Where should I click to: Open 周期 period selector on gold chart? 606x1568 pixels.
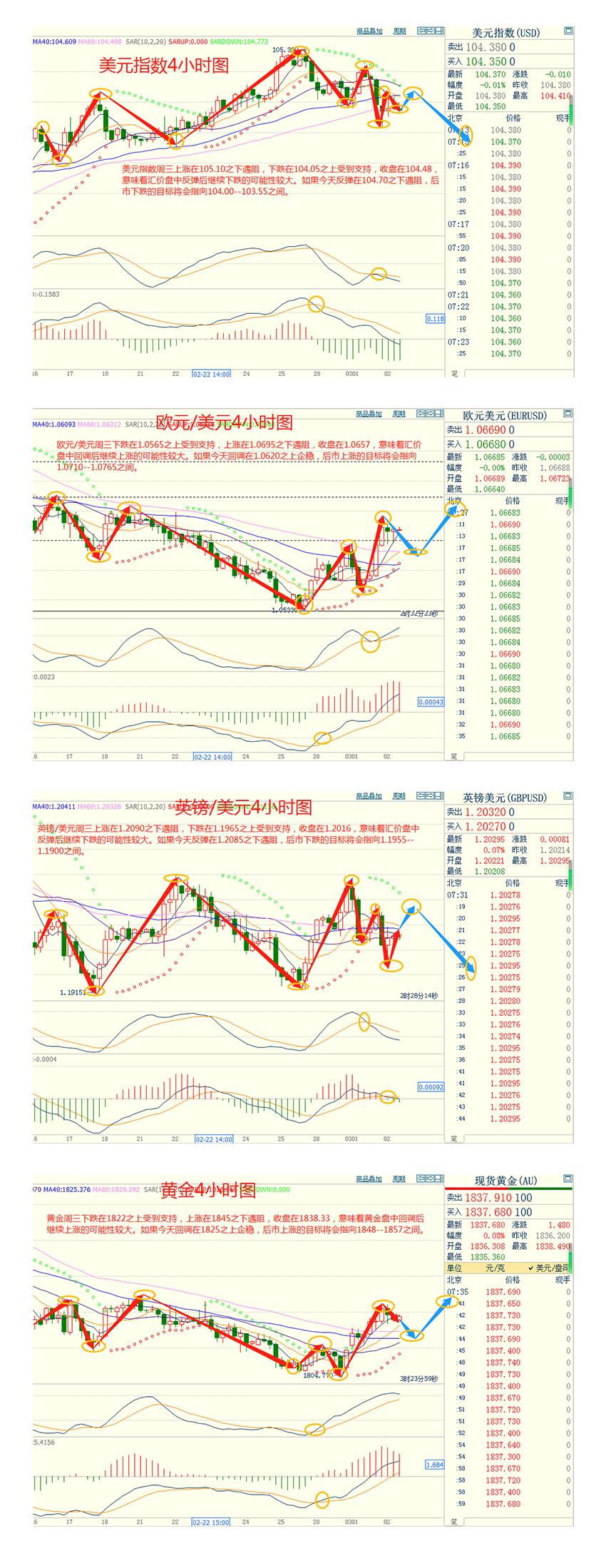point(399,1178)
